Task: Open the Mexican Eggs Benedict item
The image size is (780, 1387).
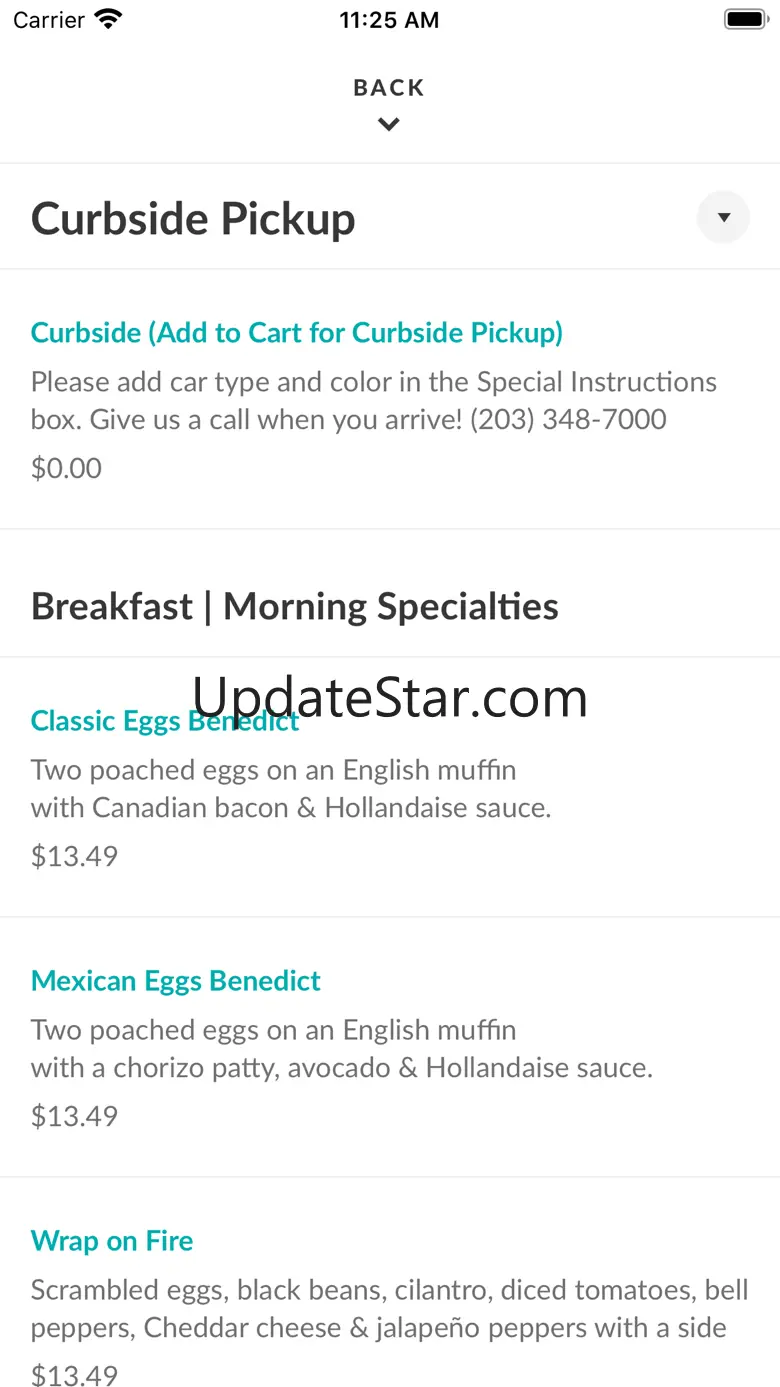Action: coord(175,981)
